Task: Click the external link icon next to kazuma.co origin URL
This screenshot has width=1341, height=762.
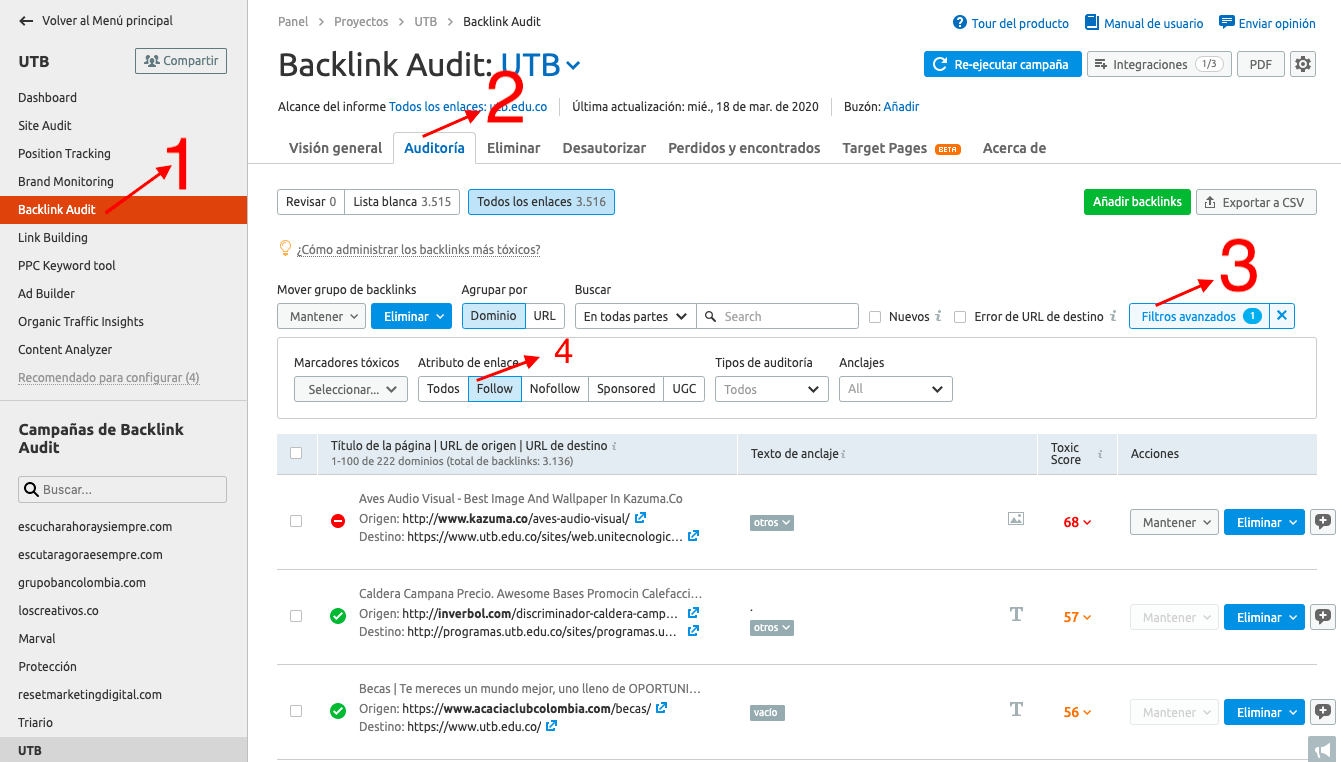Action: (x=641, y=519)
